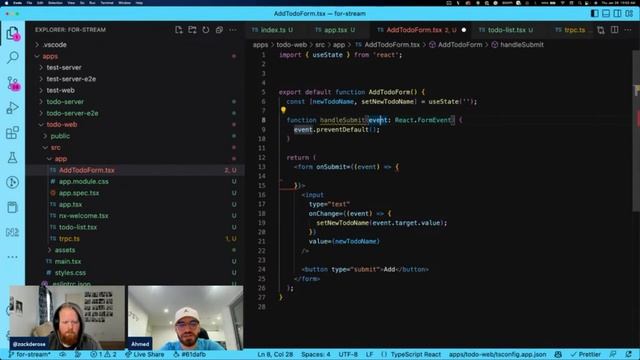Image resolution: width=640 pixels, height=360 pixels.
Task: Open the Explorer view in the activity bar
Action: coord(12,33)
